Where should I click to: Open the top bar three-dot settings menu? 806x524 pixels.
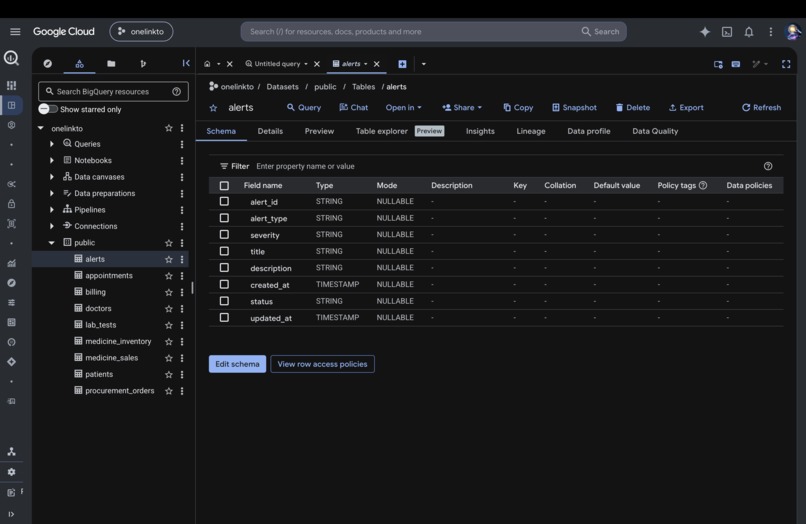pos(771,32)
